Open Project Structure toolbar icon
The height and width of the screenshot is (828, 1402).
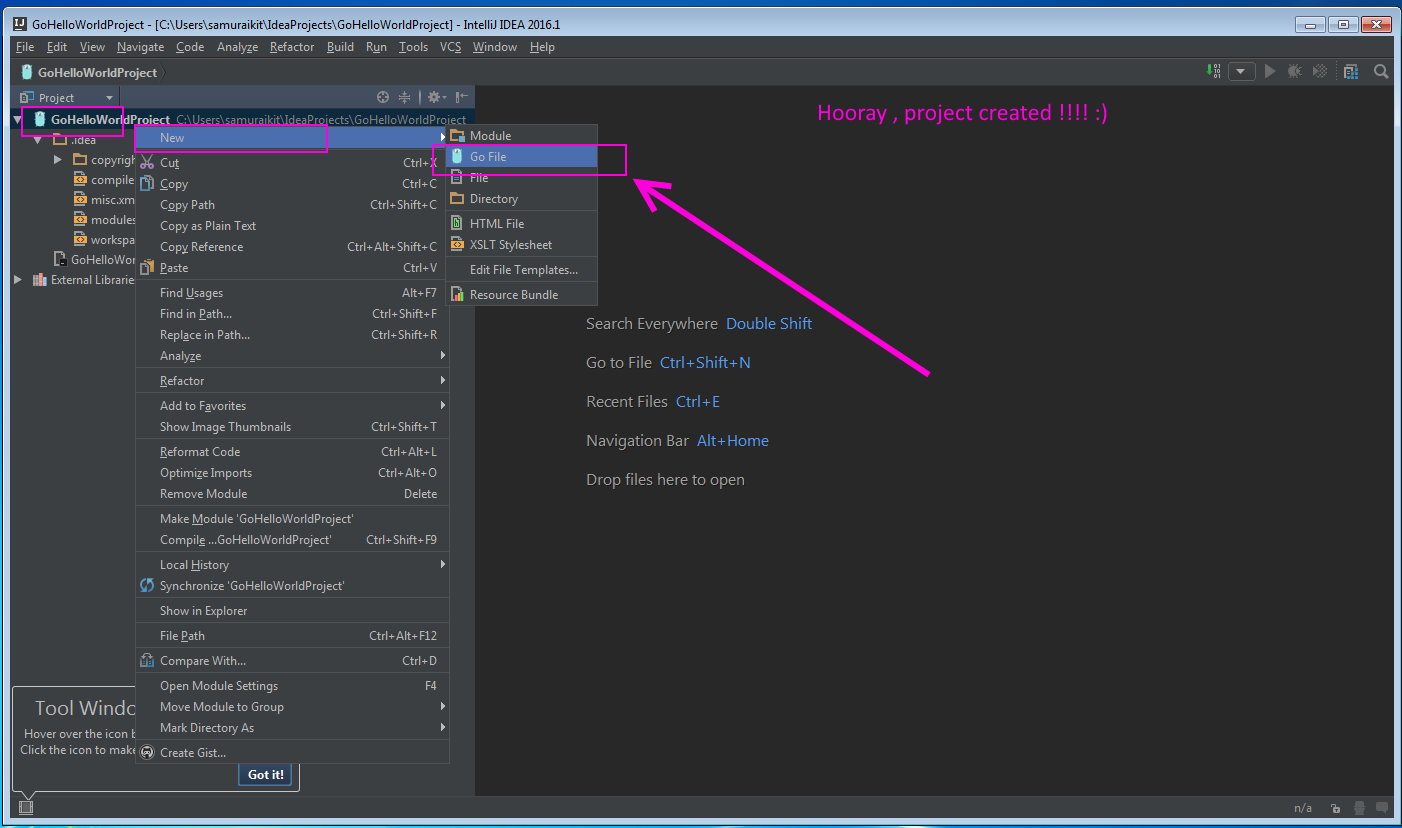[x=1351, y=71]
